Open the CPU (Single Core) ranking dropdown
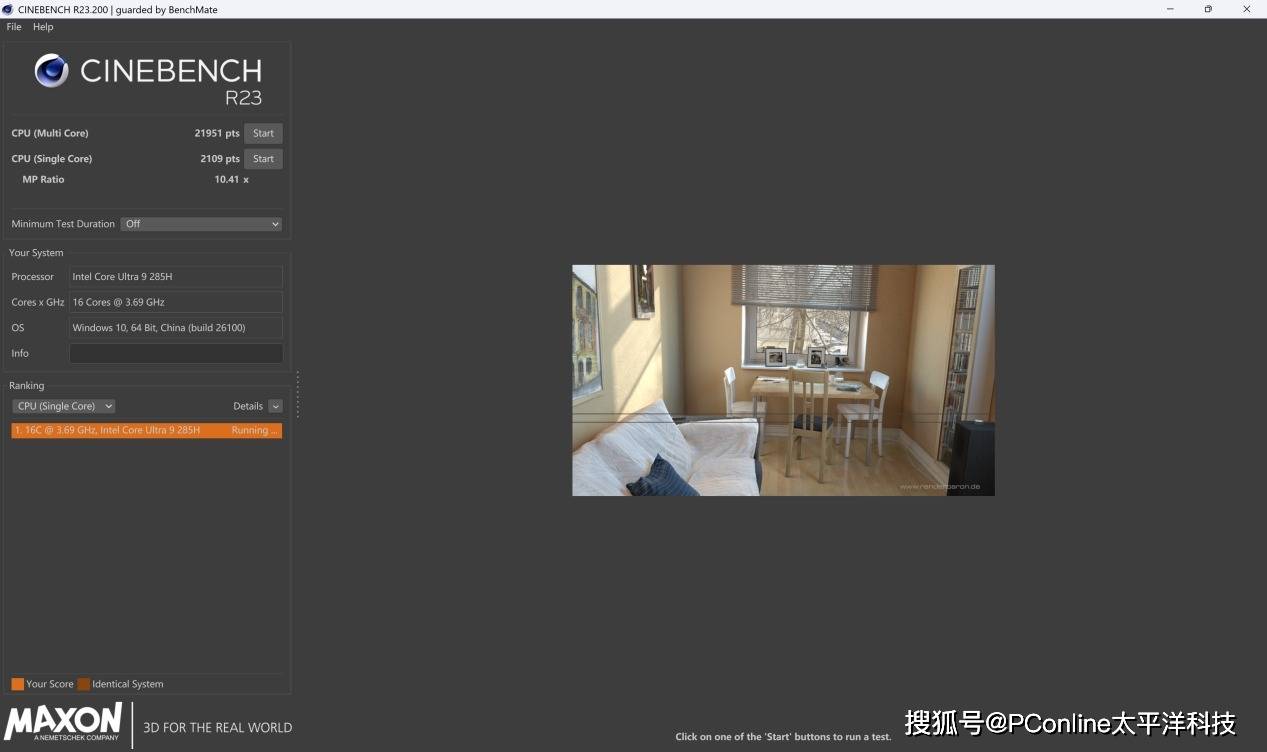The height and width of the screenshot is (752, 1267). click(63, 406)
